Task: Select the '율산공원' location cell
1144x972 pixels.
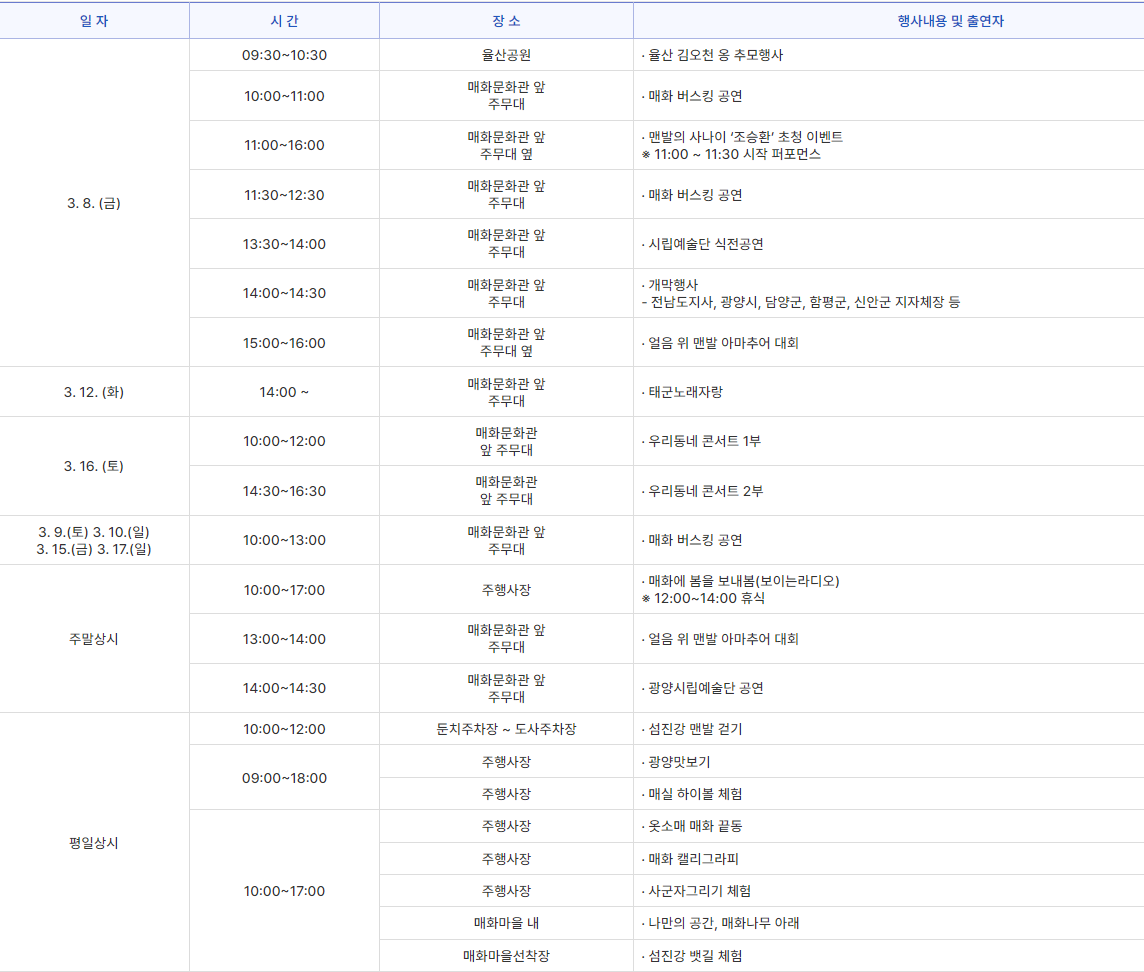Action: 506,55
